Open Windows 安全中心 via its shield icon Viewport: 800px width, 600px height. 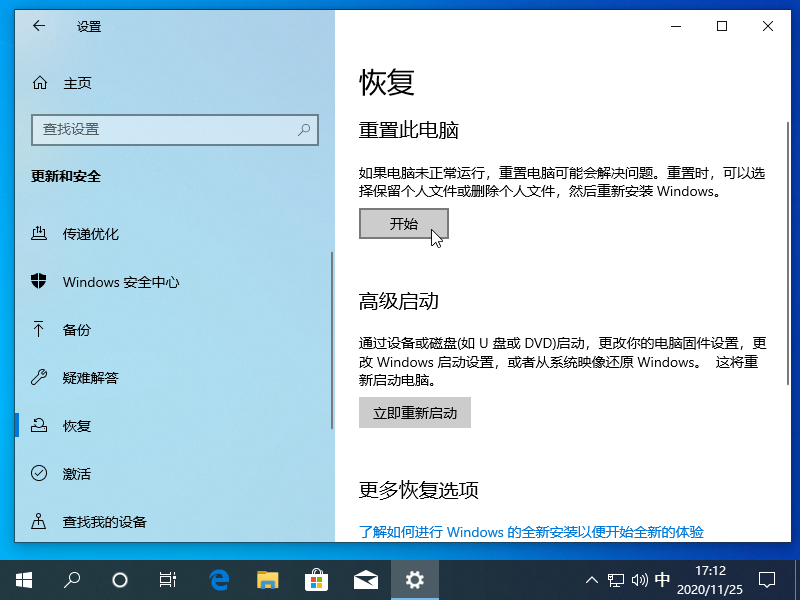pos(38,282)
